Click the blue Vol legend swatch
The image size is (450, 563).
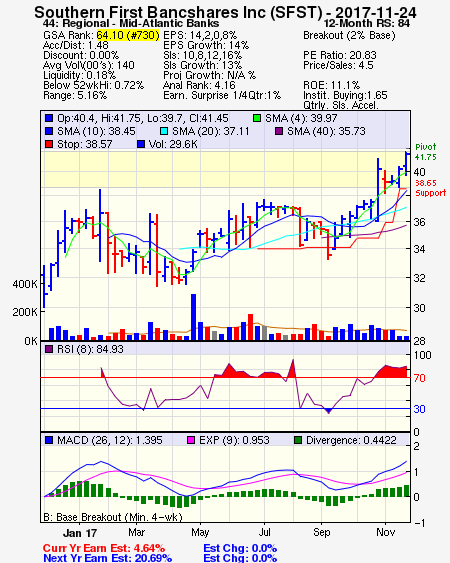(141, 144)
